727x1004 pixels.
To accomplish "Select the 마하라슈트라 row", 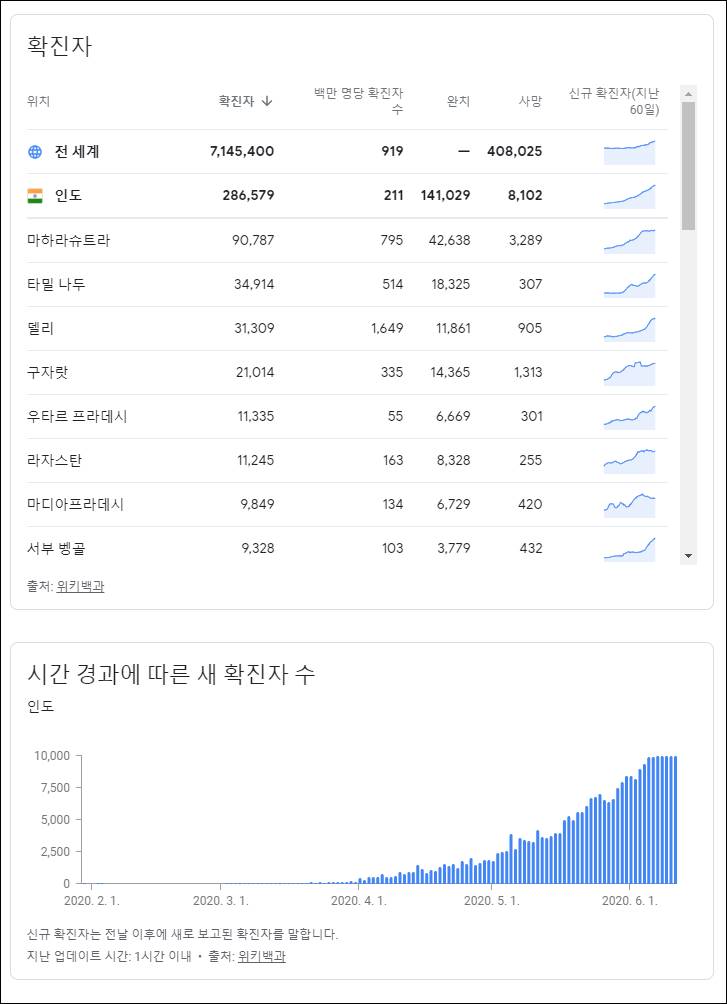I will tap(347, 240).
